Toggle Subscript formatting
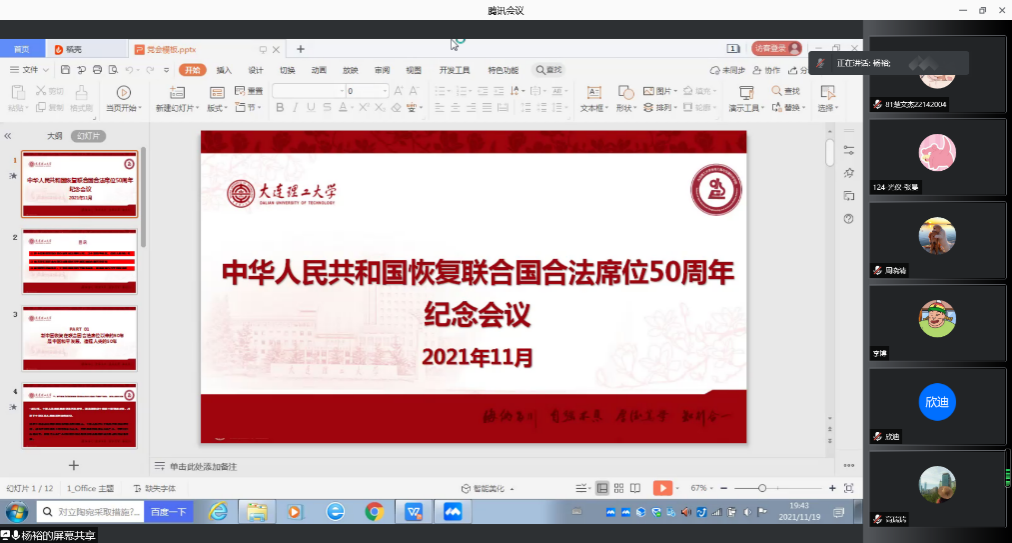This screenshot has height=543, width=1012. coord(380,107)
